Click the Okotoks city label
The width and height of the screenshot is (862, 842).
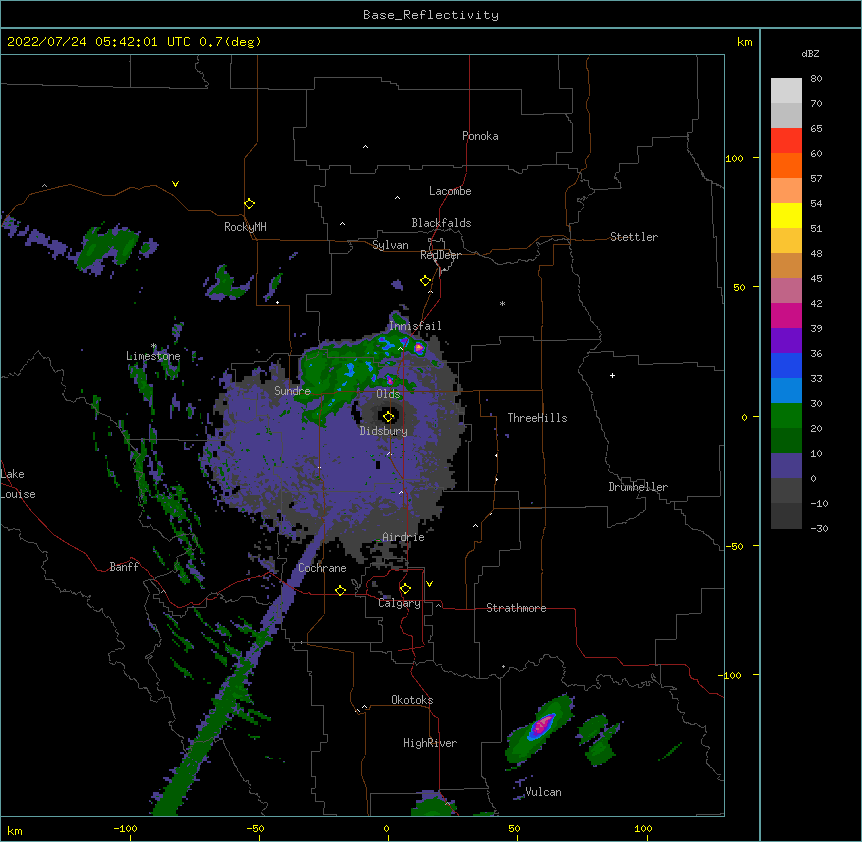[412, 700]
